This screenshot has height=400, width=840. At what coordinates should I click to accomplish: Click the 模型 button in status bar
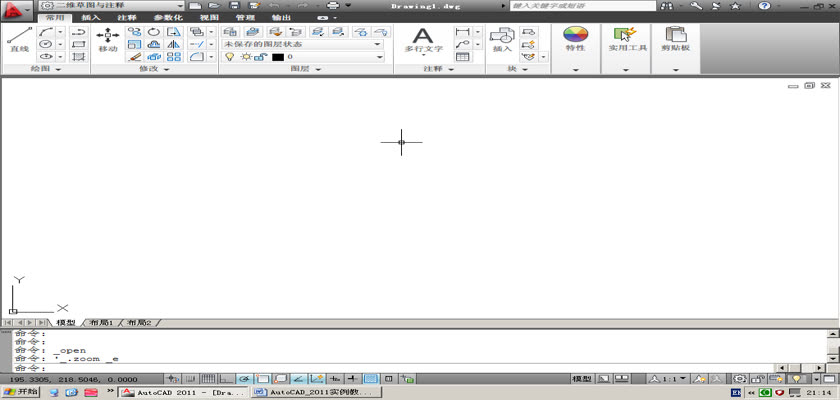(x=582, y=379)
